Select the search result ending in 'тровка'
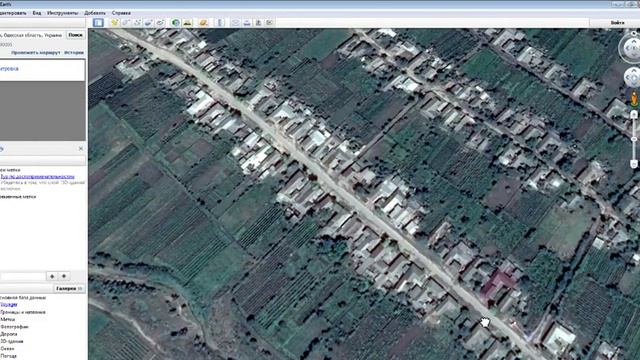This screenshot has width=640, height=360. click(9, 69)
